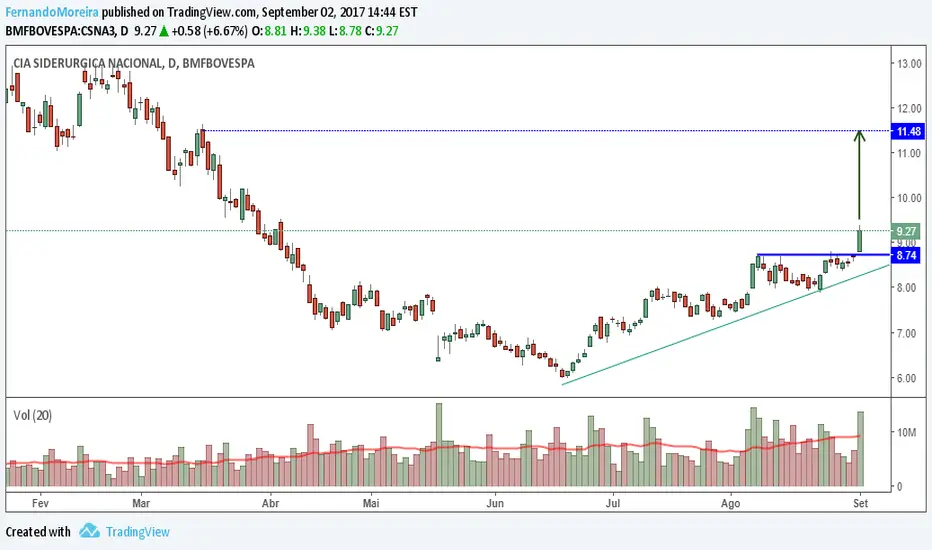Click the Set month label on time axis
The image size is (932, 550).
[x=860, y=503]
